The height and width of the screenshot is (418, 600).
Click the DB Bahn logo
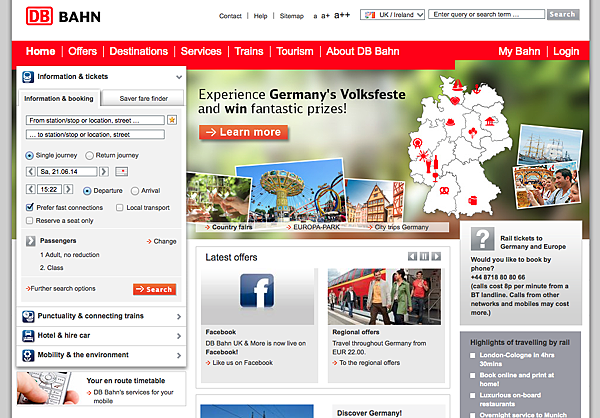click(63, 16)
